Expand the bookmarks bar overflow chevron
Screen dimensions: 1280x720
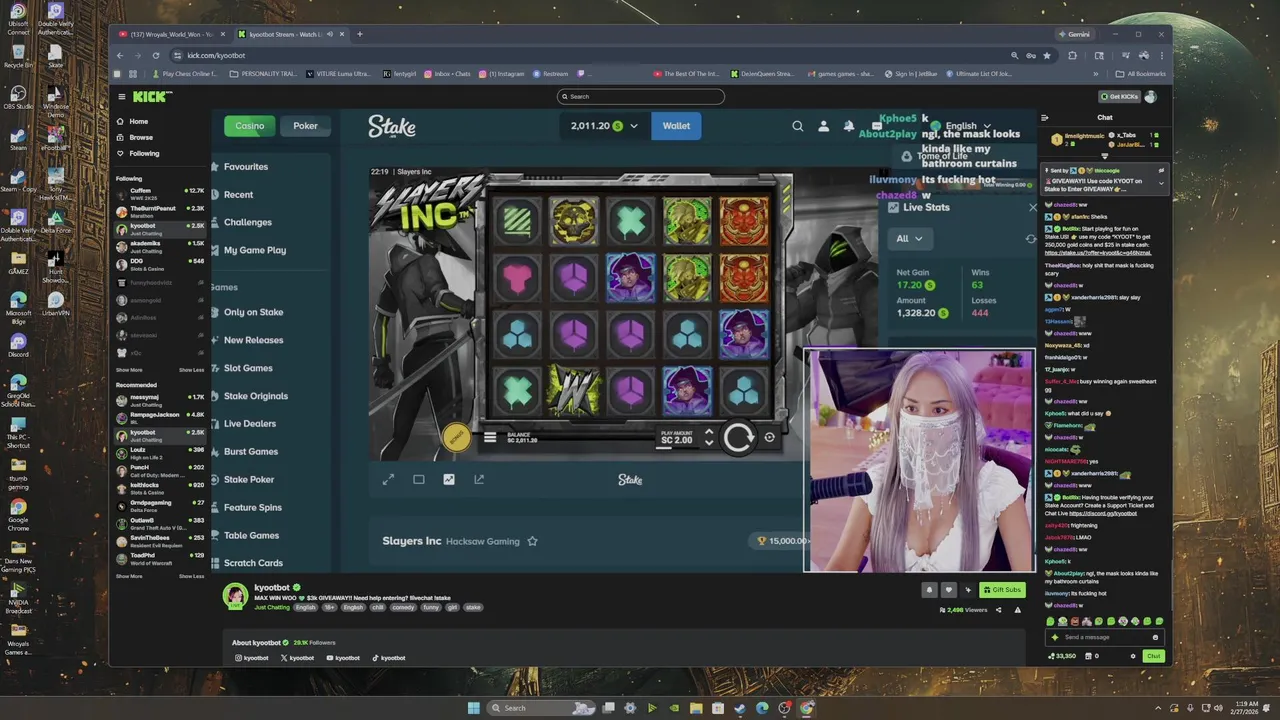click(x=1096, y=73)
